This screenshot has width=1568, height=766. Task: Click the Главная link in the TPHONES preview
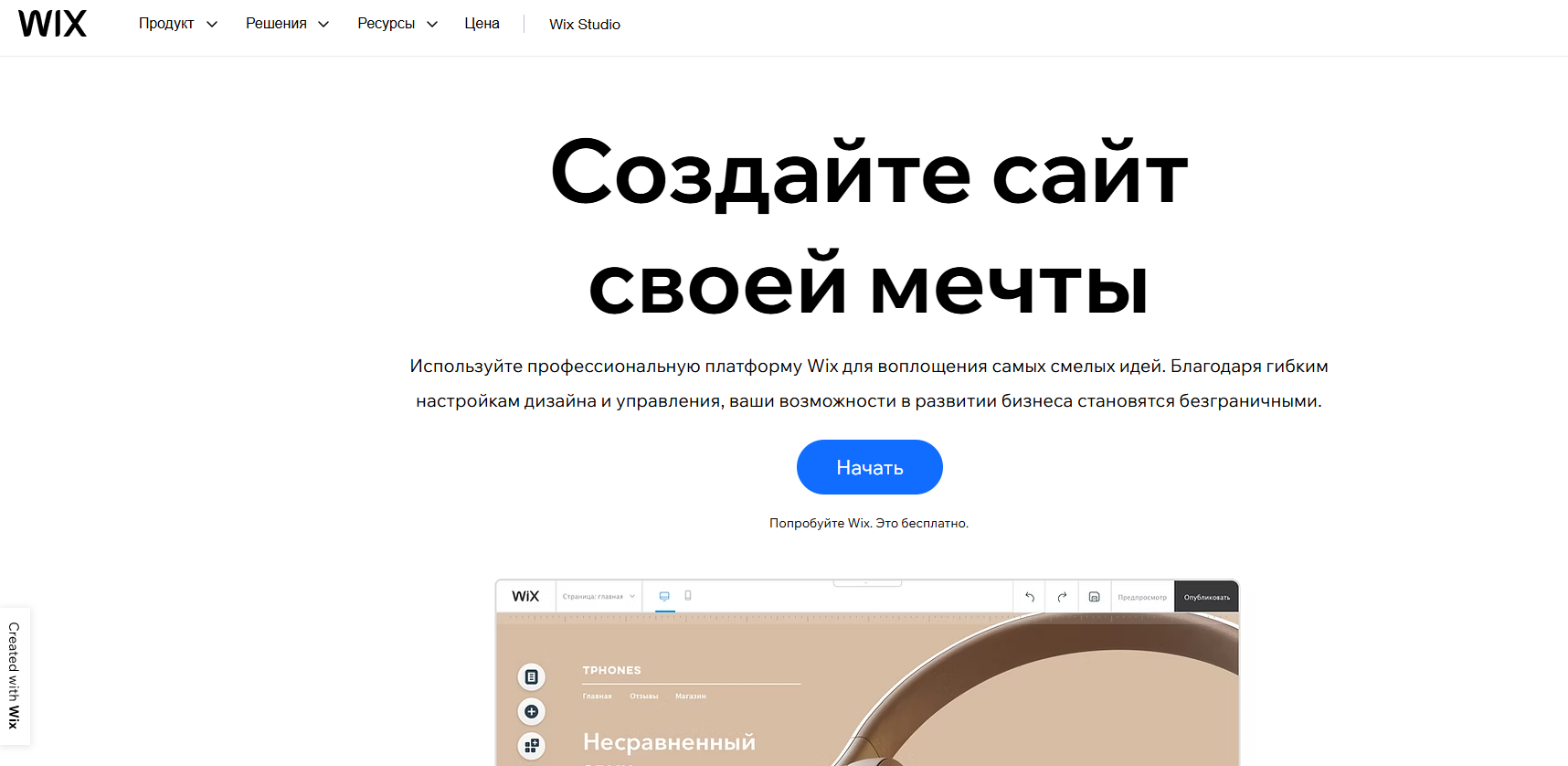pyautogui.click(x=598, y=697)
